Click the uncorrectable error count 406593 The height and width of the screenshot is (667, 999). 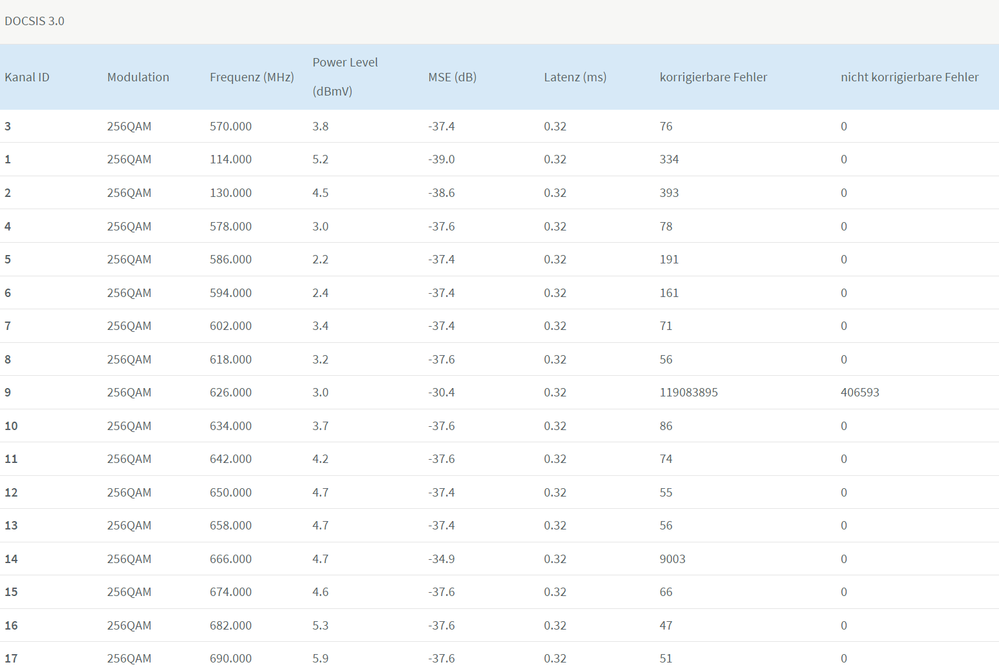click(x=860, y=392)
